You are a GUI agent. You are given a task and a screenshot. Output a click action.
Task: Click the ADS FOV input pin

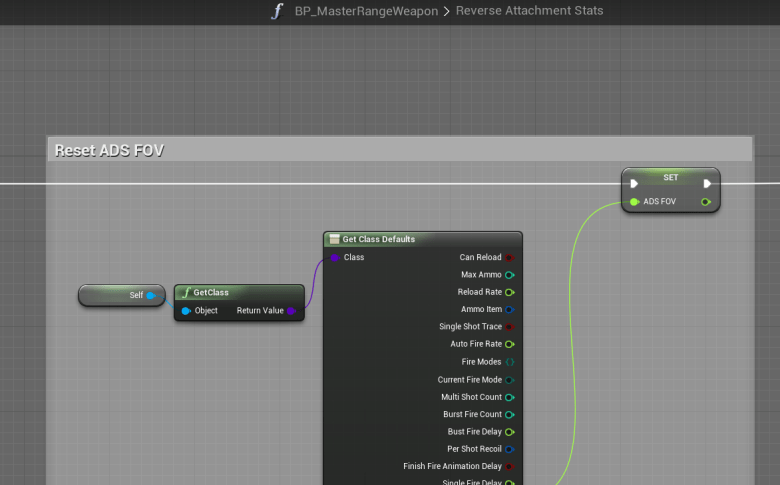tap(634, 202)
